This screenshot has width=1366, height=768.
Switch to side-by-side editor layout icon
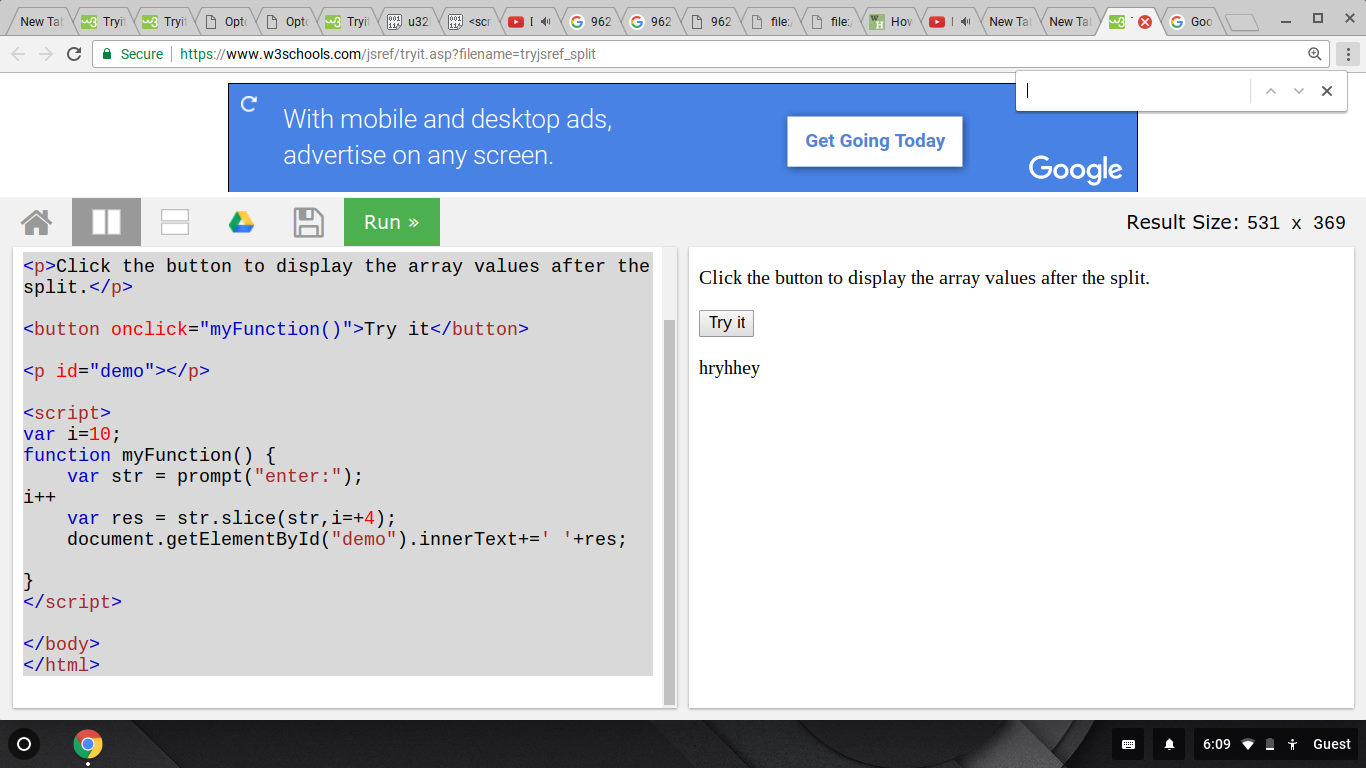[x=106, y=222]
